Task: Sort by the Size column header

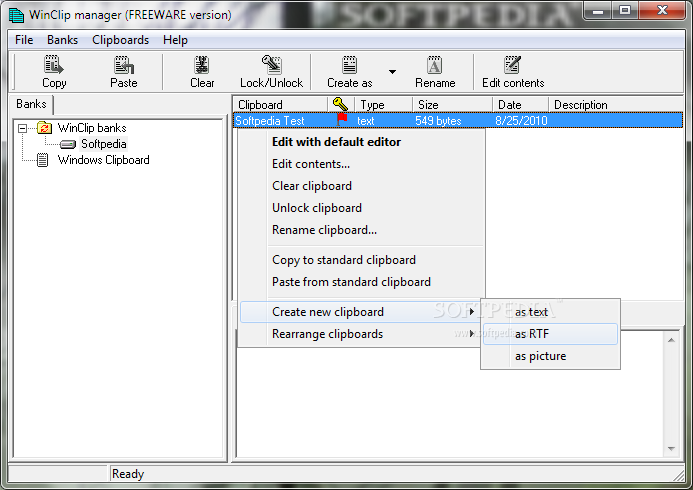Action: [452, 105]
